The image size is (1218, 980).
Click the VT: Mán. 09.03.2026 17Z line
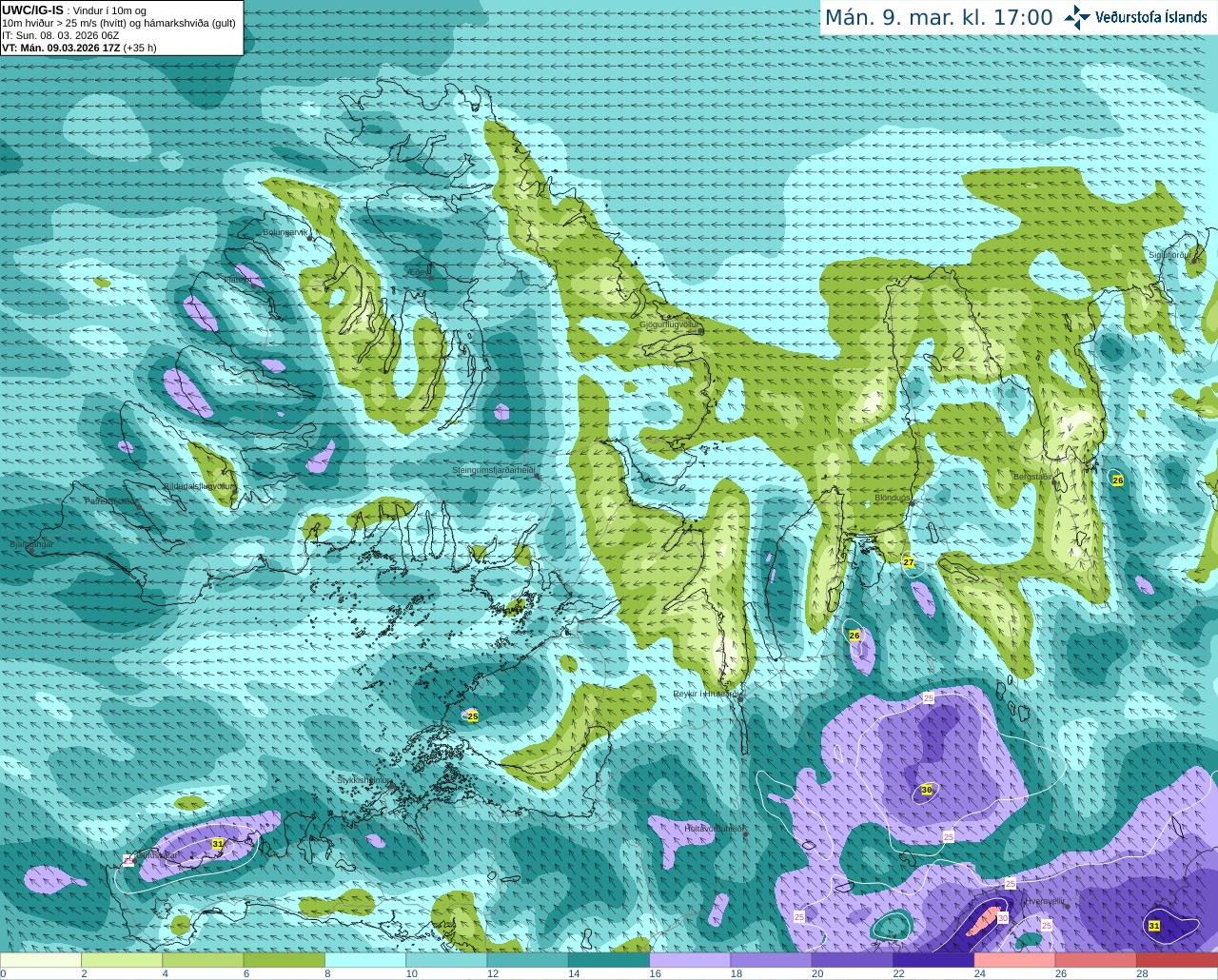79,48
